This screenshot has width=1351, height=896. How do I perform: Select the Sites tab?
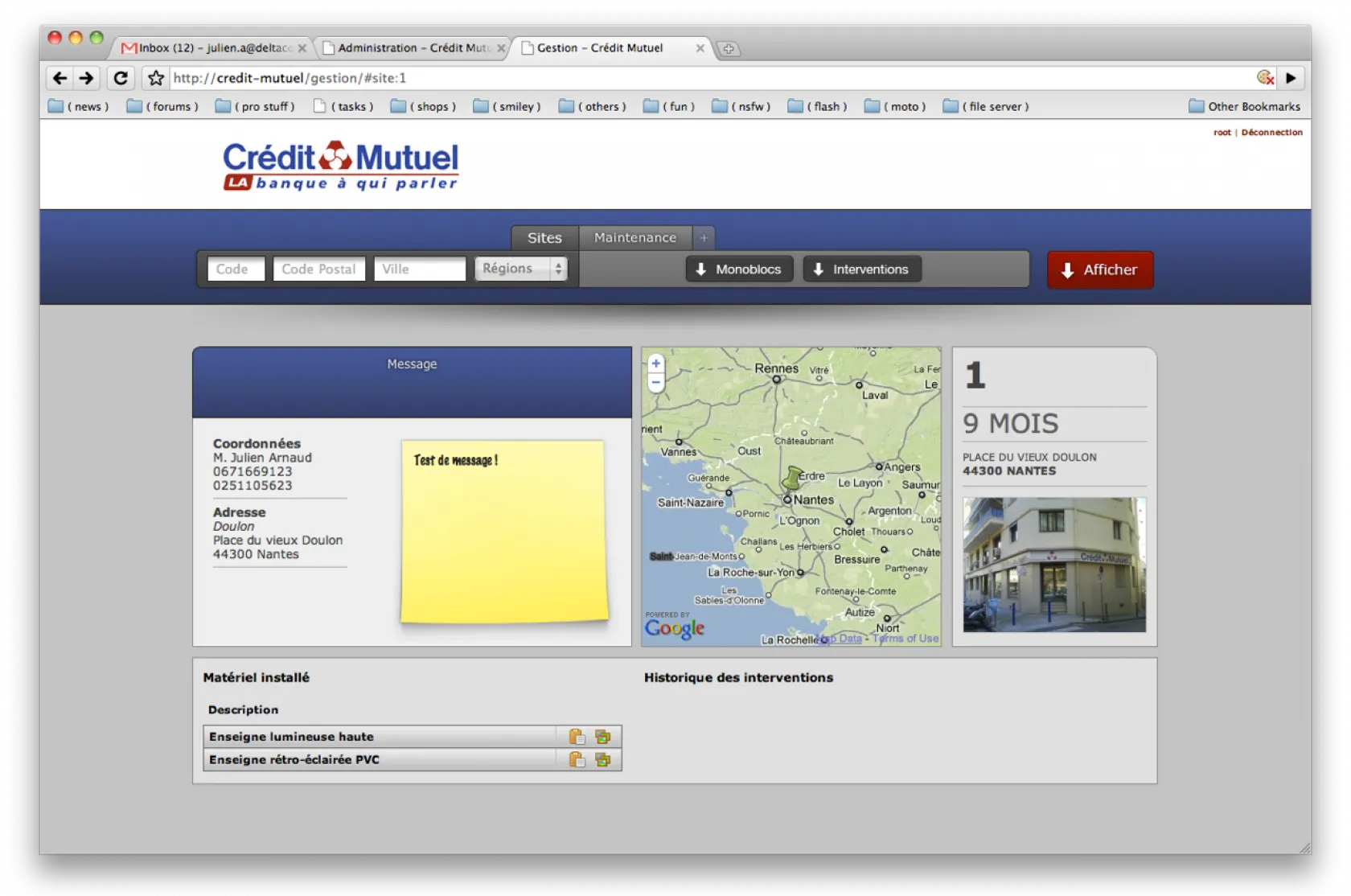tap(544, 238)
